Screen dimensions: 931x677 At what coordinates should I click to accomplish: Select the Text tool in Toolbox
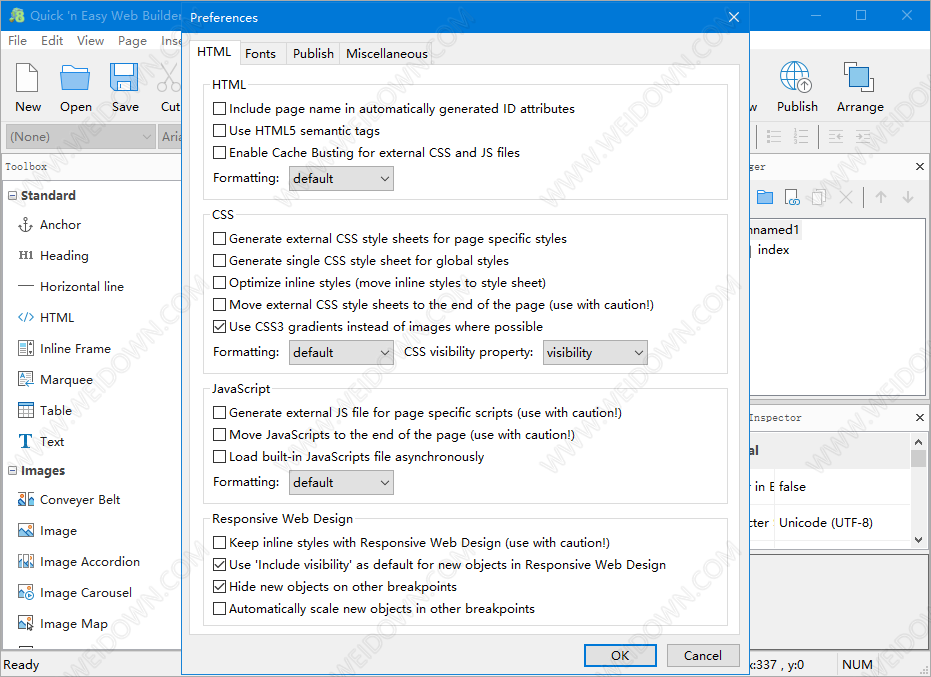pyautogui.click(x=41, y=441)
